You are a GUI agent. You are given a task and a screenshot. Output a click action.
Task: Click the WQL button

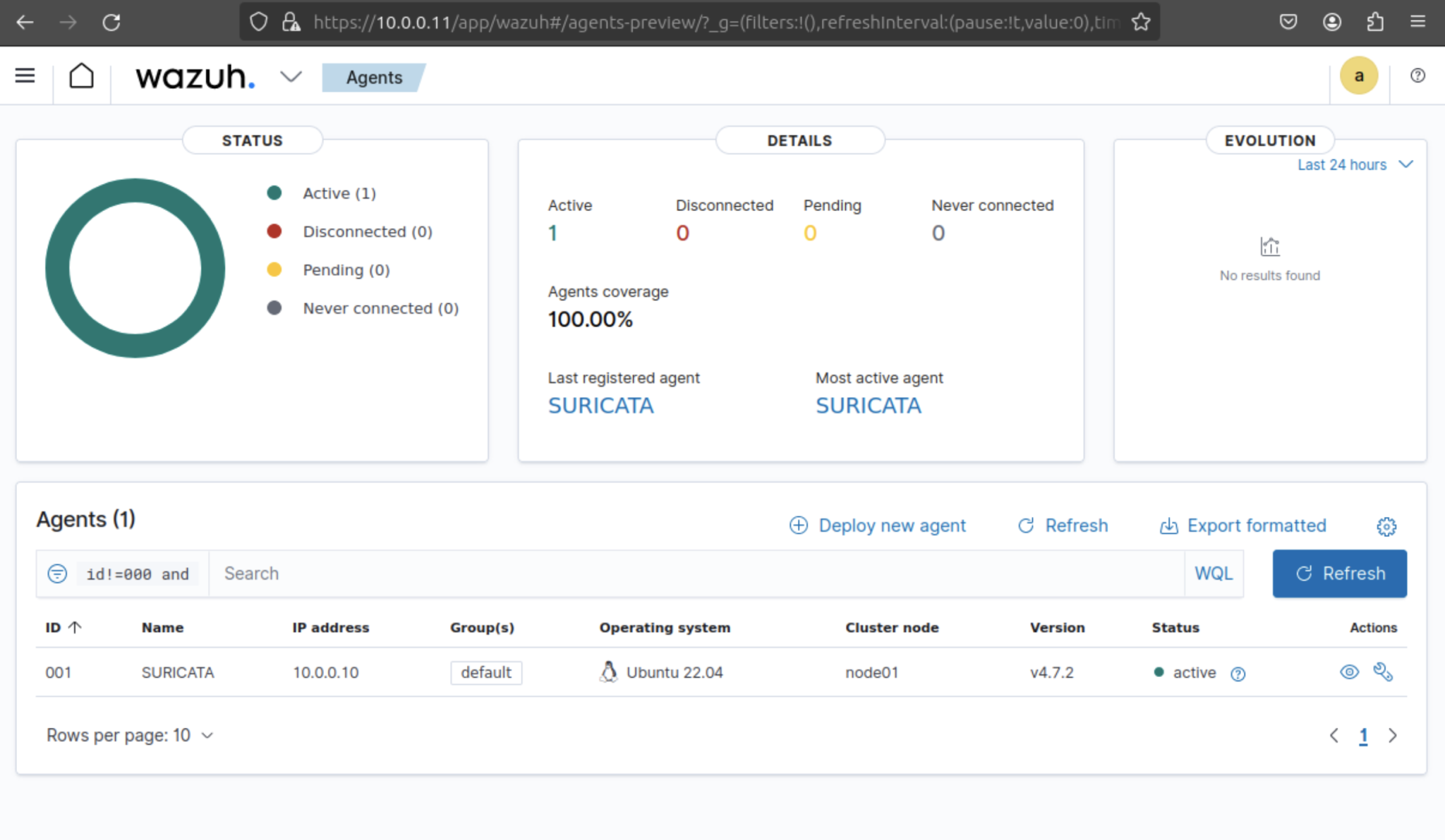pos(1214,573)
